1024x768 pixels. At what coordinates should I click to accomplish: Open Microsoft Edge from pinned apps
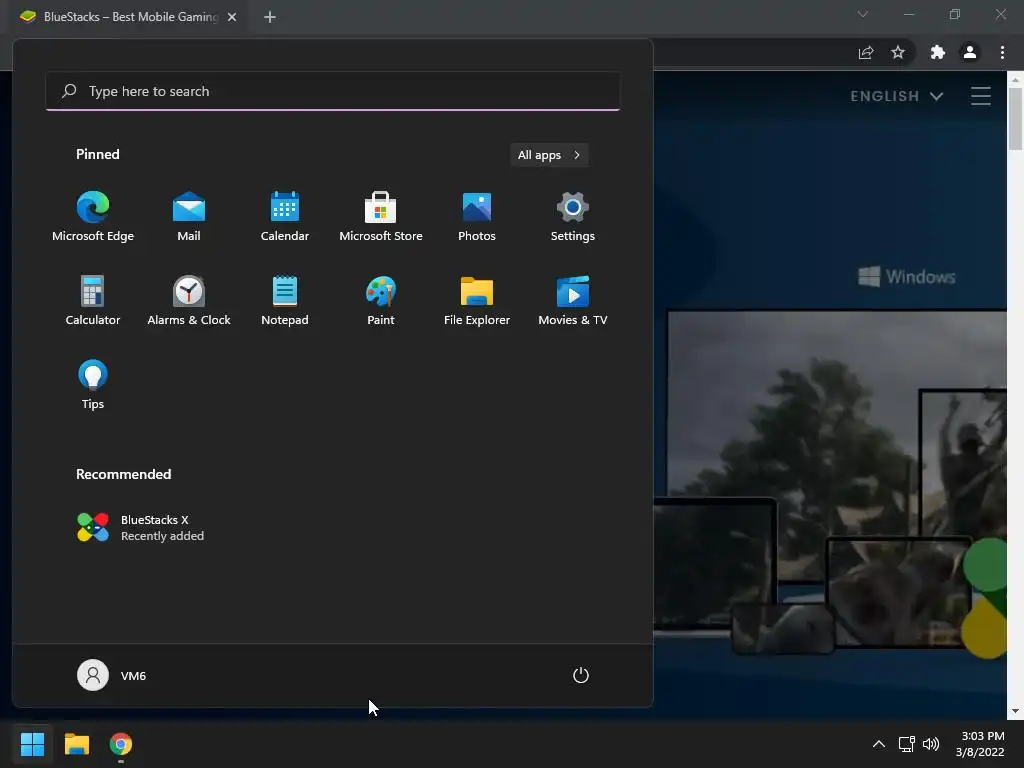point(93,217)
